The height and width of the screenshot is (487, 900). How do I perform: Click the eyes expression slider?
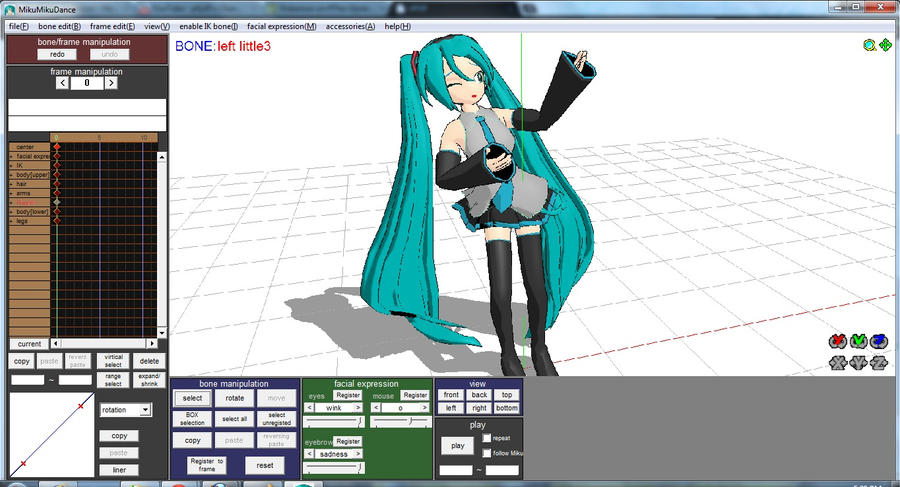point(335,422)
